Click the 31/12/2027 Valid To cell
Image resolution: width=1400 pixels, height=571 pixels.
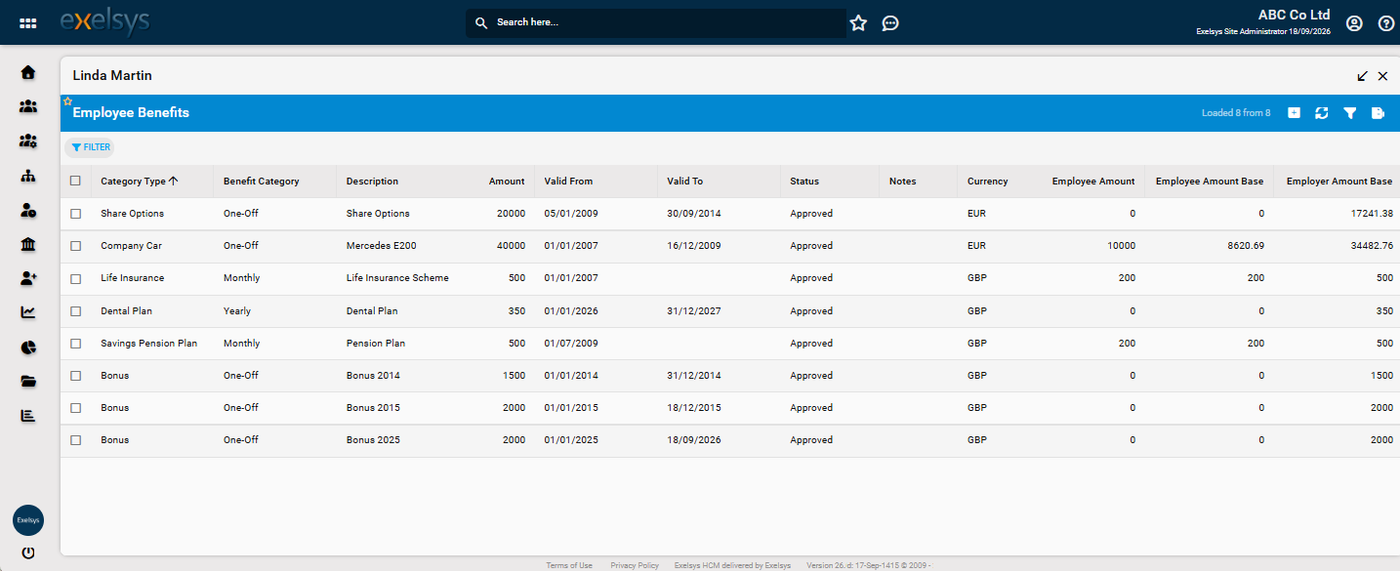pos(692,311)
